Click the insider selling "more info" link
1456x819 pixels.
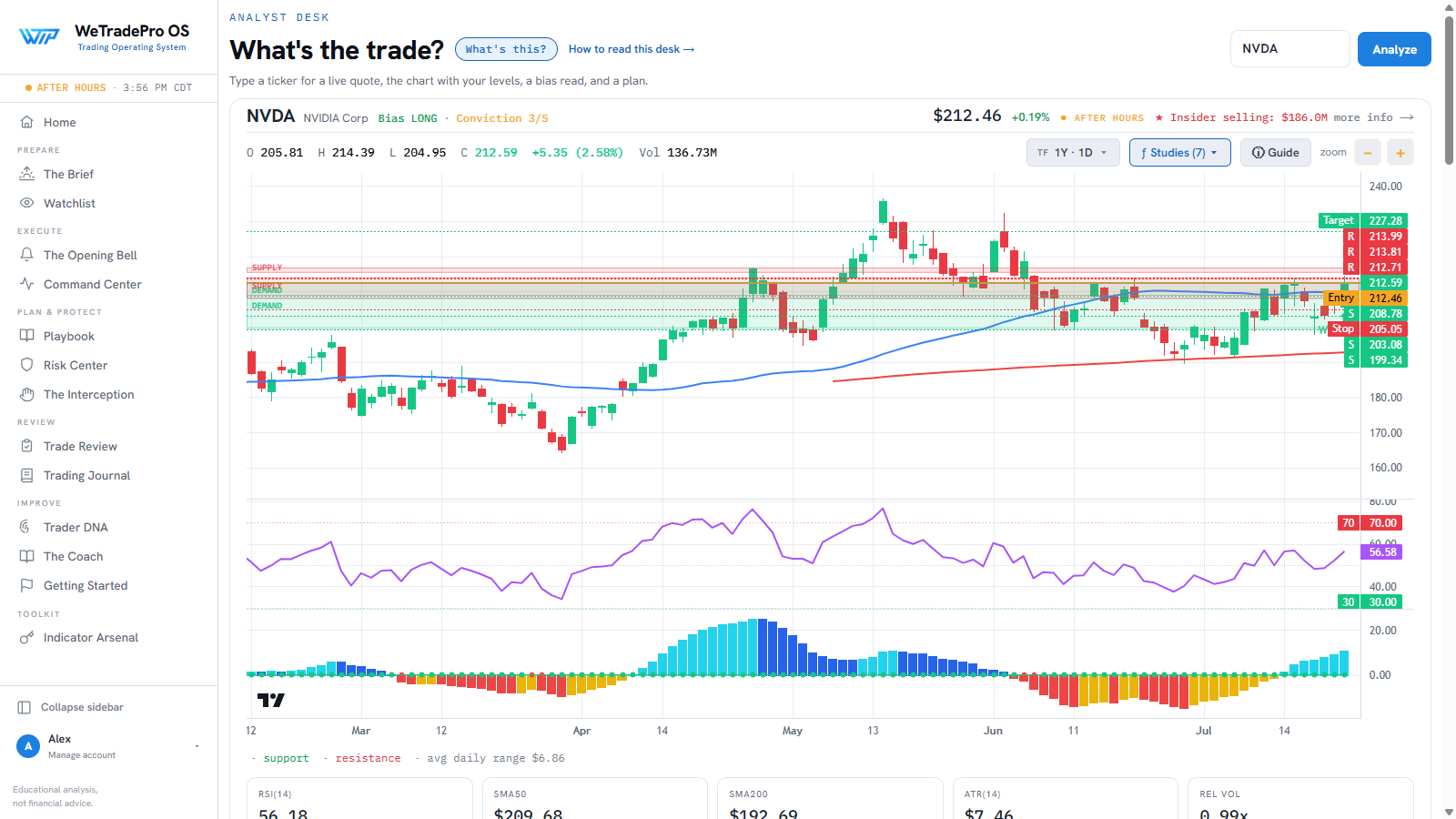(x=1374, y=117)
